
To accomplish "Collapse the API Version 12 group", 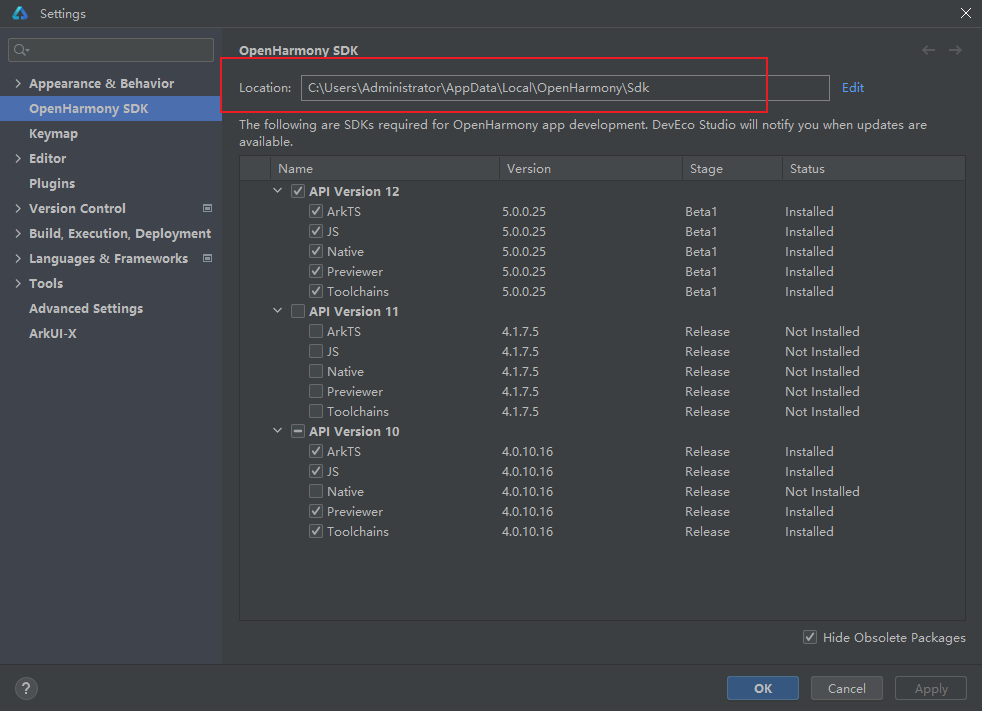I will pos(277,190).
